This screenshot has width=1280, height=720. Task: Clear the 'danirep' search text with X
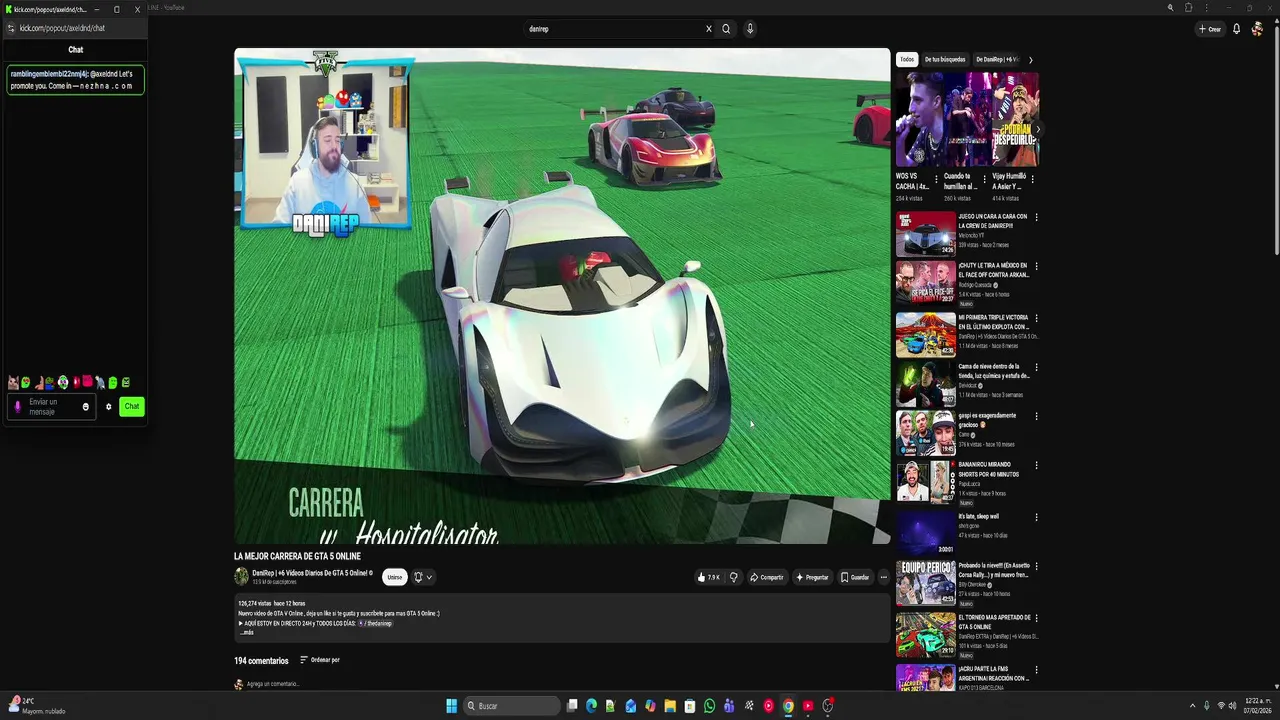[x=709, y=29]
